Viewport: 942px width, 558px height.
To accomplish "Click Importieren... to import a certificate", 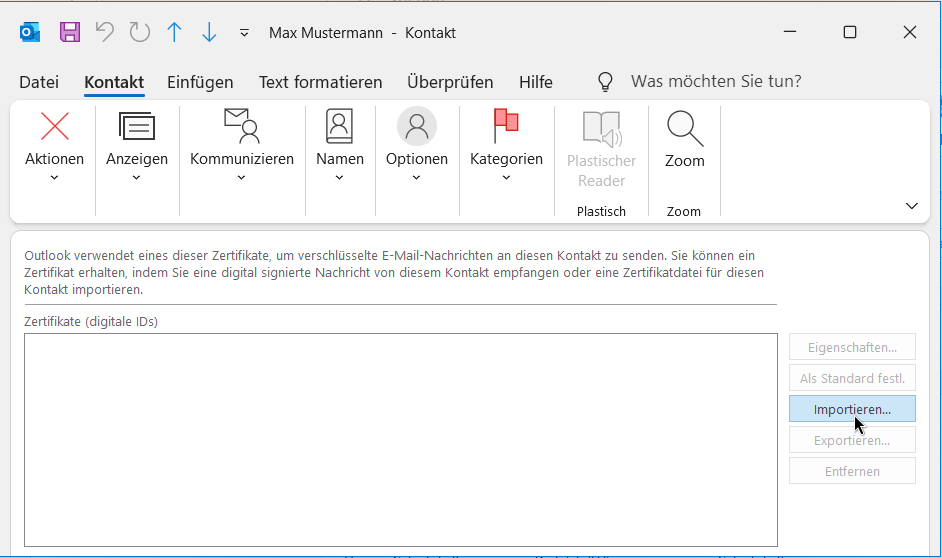I will point(852,409).
